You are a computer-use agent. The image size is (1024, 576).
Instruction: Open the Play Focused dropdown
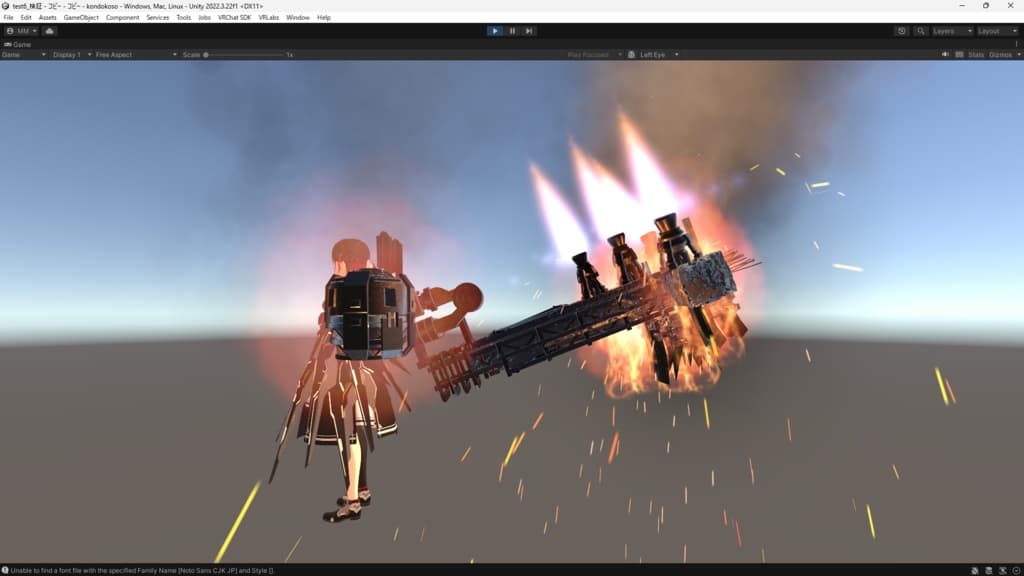(x=594, y=55)
